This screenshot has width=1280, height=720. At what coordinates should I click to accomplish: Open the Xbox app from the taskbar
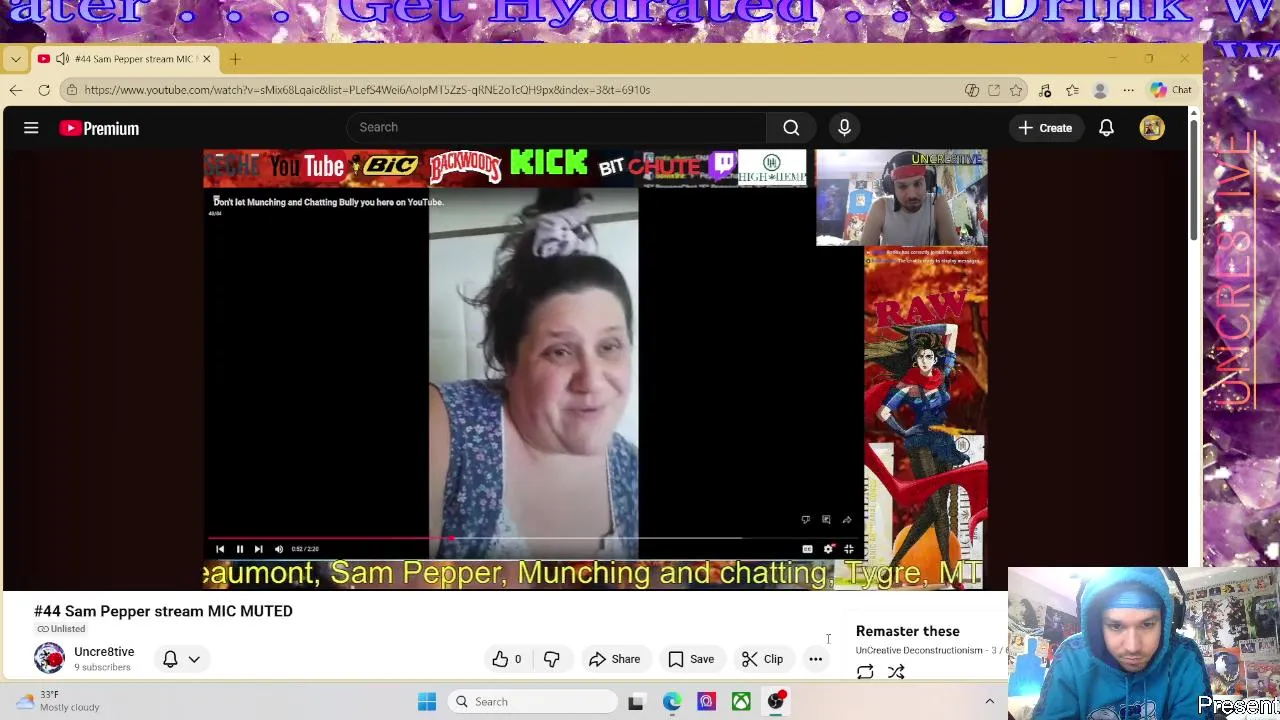(741, 701)
